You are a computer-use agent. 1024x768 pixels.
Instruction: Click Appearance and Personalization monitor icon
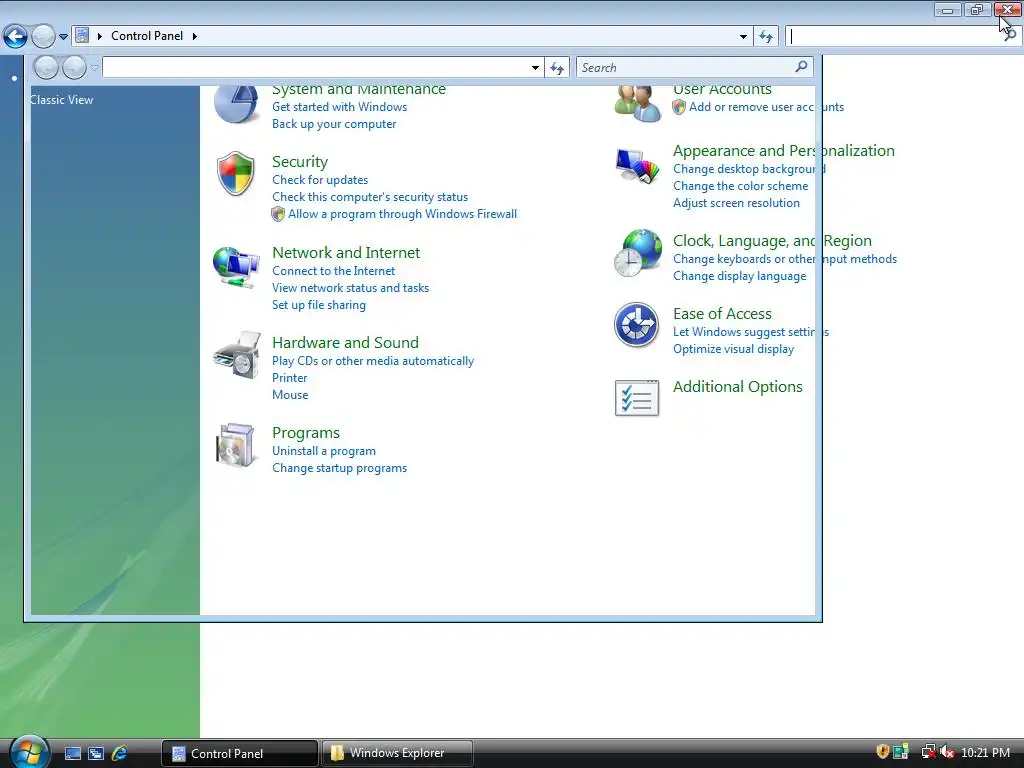pyautogui.click(x=637, y=166)
